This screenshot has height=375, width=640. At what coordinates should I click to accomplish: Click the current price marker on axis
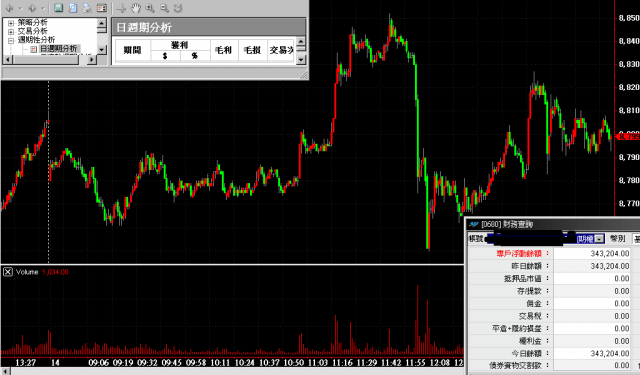tap(628, 137)
